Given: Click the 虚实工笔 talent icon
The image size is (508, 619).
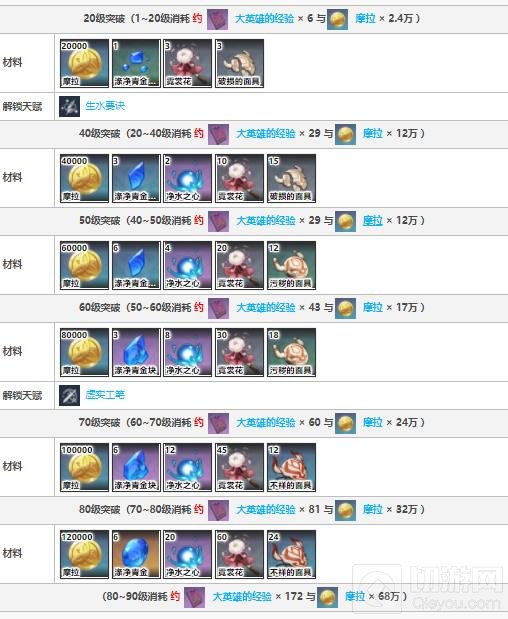Looking at the screenshot, I should (69, 395).
